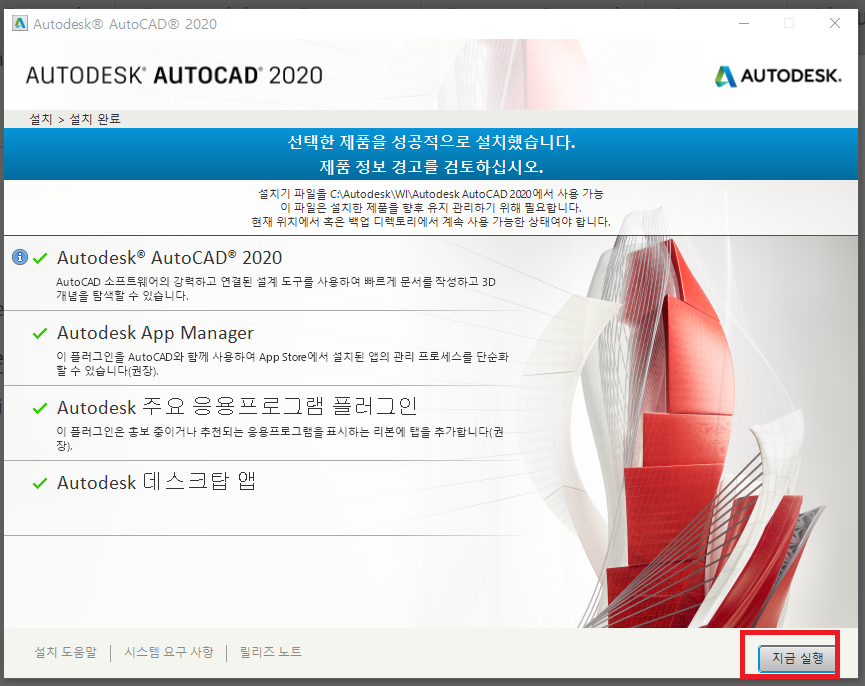Click the green checkmark beside Autodesk 데스크탑 앱

(x=40, y=483)
